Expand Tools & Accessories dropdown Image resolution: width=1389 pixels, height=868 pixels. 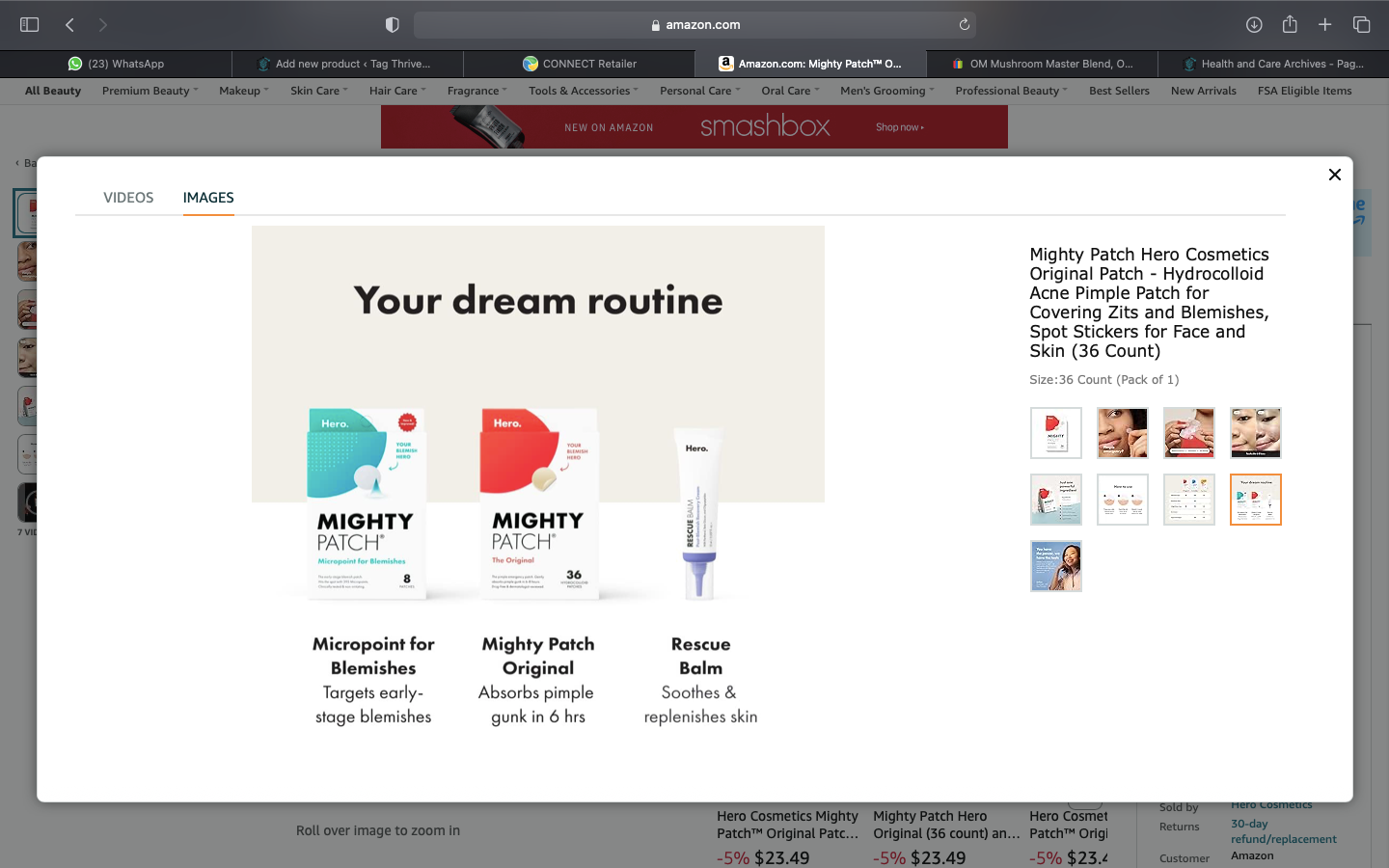[583, 91]
